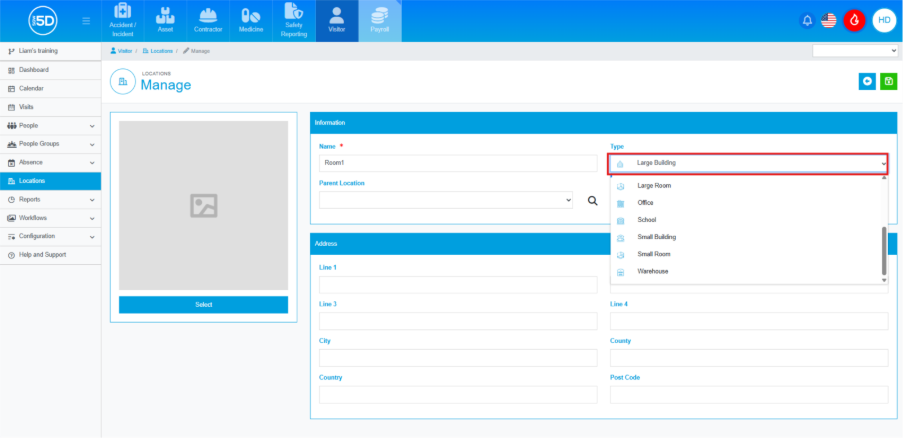Viewport: 903px width, 438px height.
Task: Click the US flag language icon
Action: (x=829, y=20)
